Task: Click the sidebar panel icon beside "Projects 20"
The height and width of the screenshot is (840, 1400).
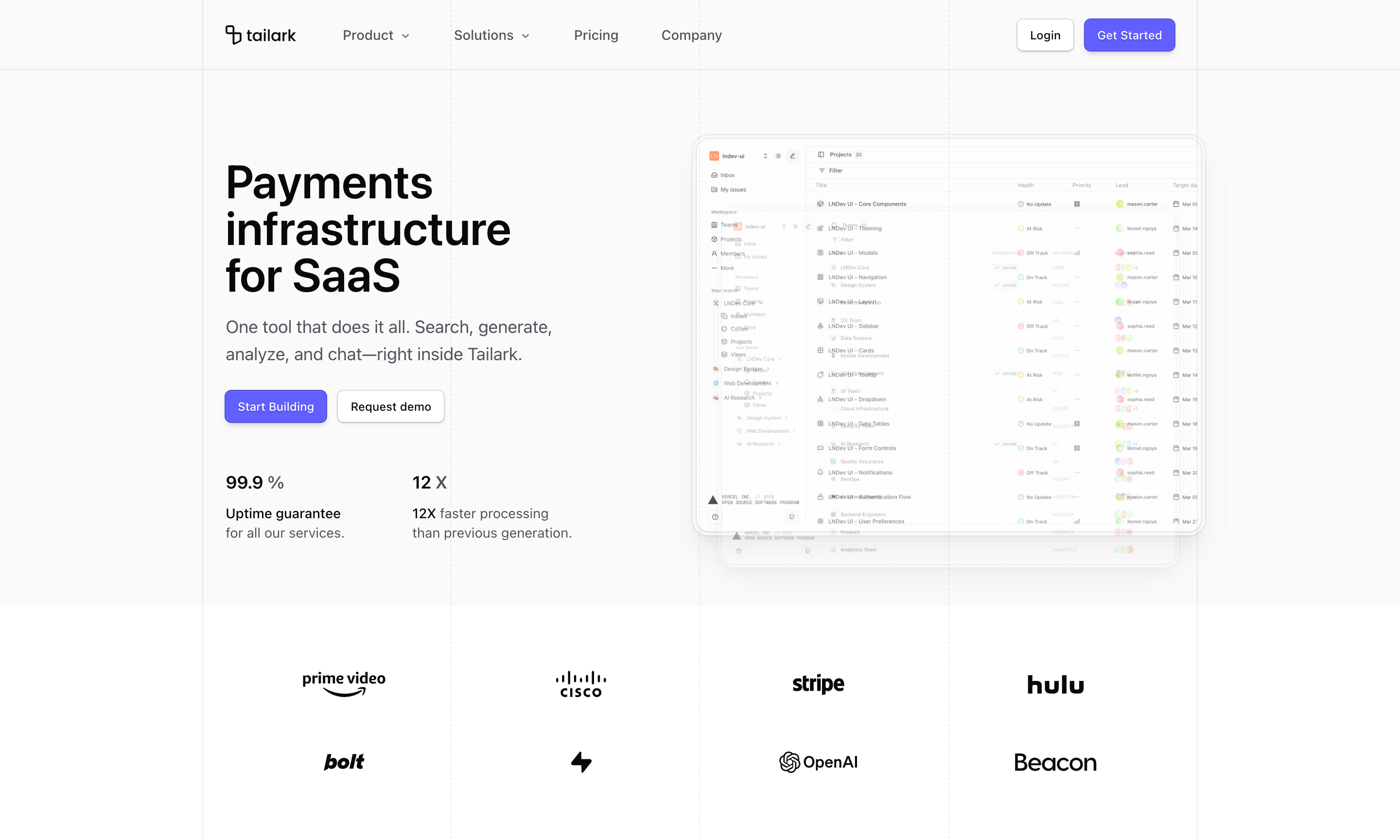Action: [821, 155]
